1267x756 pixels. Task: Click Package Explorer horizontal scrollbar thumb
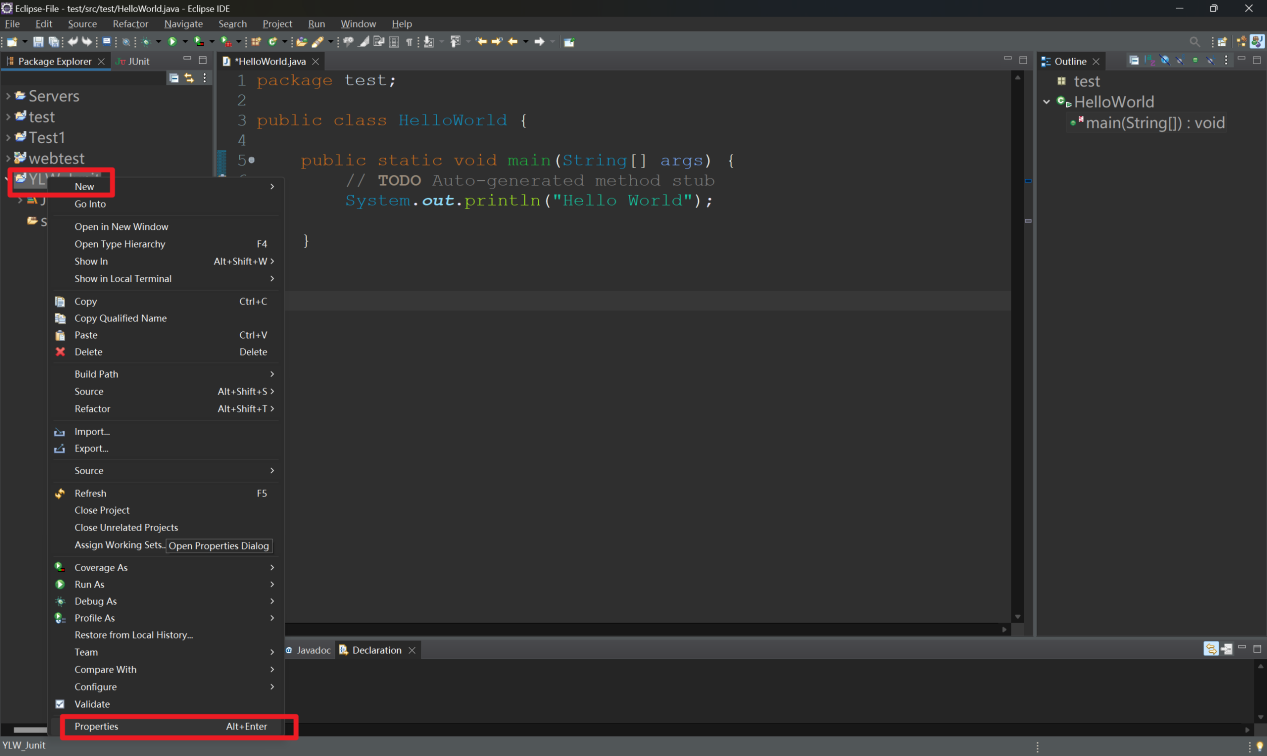pyautogui.click(x=30, y=730)
